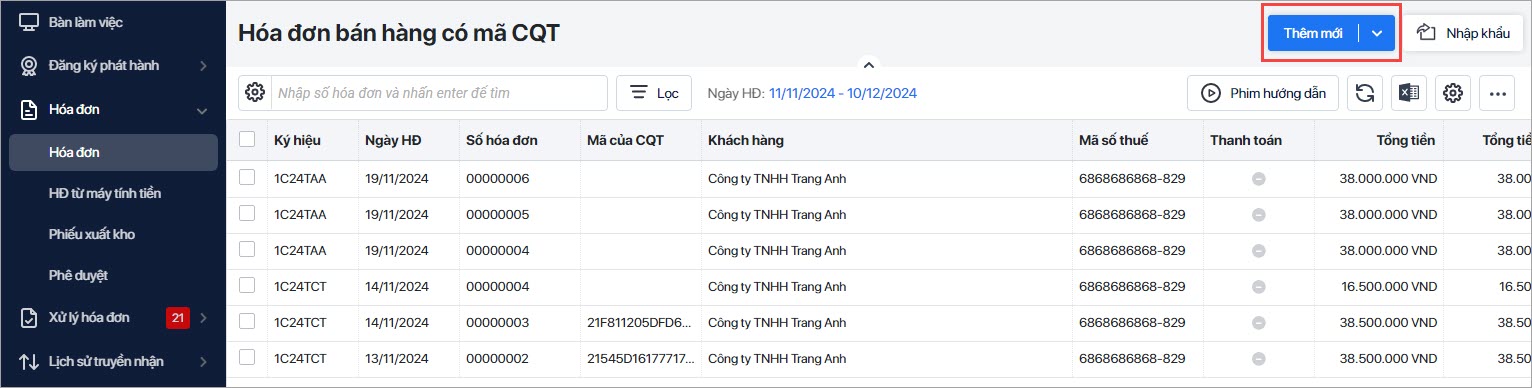
Task: Check row for invoice 00000002
Action: (x=247, y=357)
